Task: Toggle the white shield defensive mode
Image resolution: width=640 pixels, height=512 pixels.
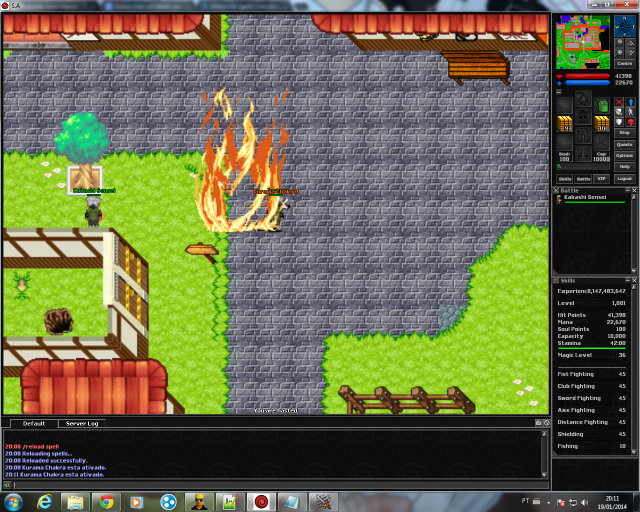Action: click(619, 122)
